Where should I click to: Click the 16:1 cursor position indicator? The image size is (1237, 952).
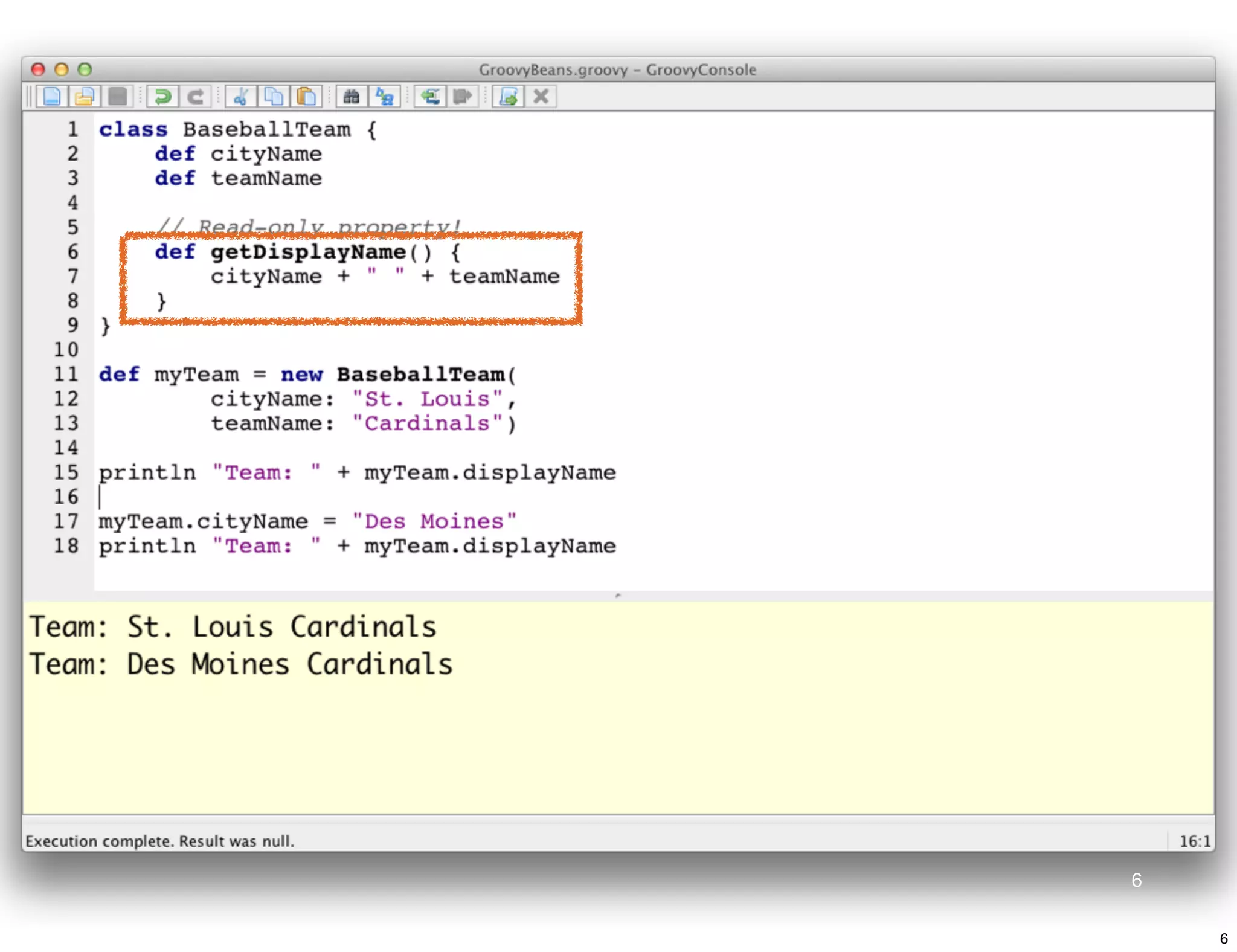click(1194, 841)
